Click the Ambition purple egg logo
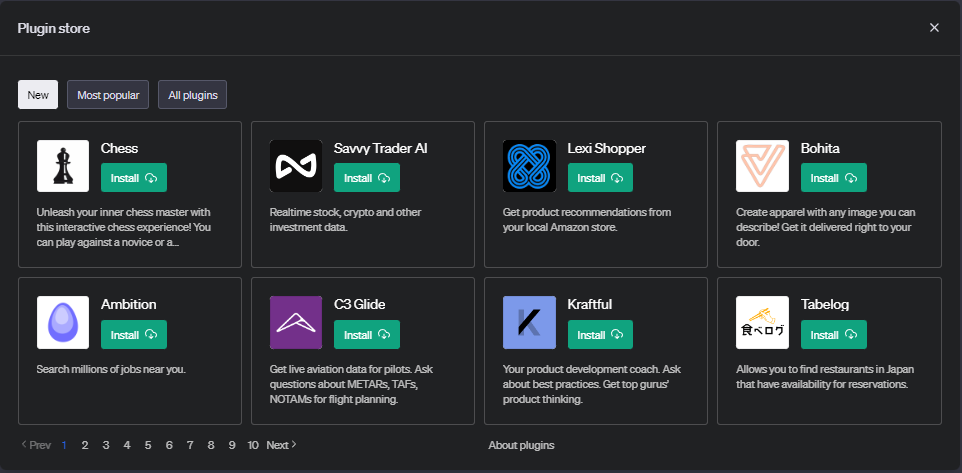 [x=63, y=323]
